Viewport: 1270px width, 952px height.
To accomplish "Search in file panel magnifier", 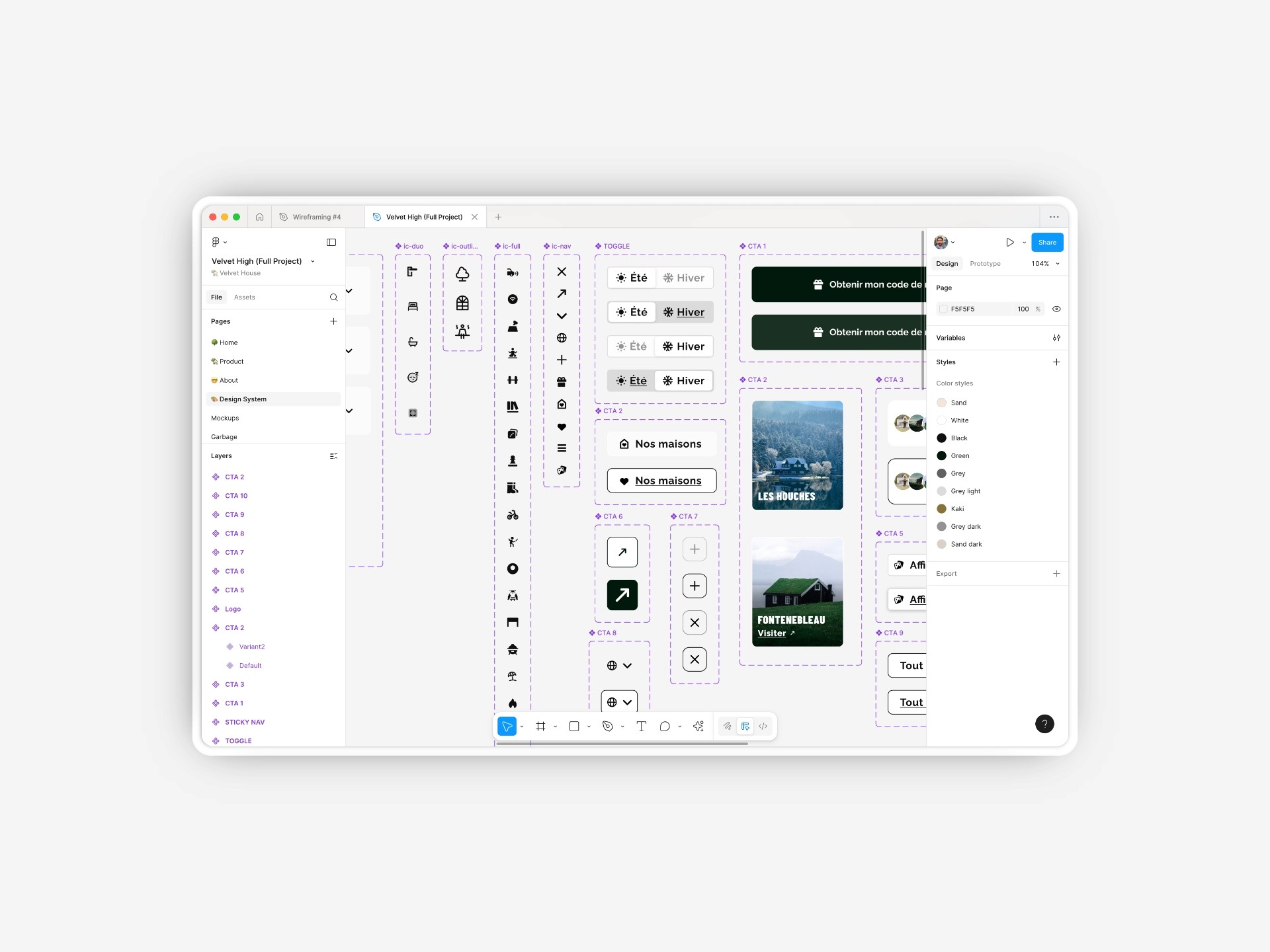I will click(x=333, y=297).
